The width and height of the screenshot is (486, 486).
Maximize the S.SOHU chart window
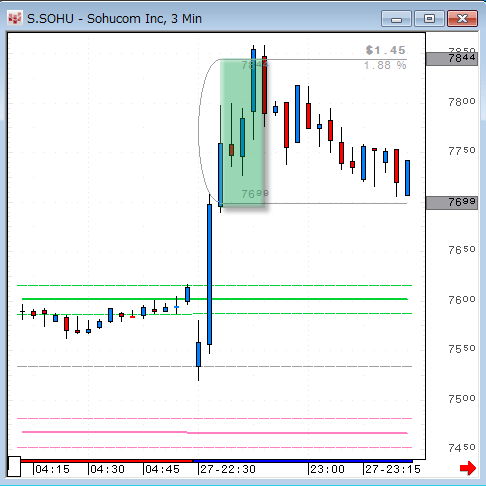point(429,18)
